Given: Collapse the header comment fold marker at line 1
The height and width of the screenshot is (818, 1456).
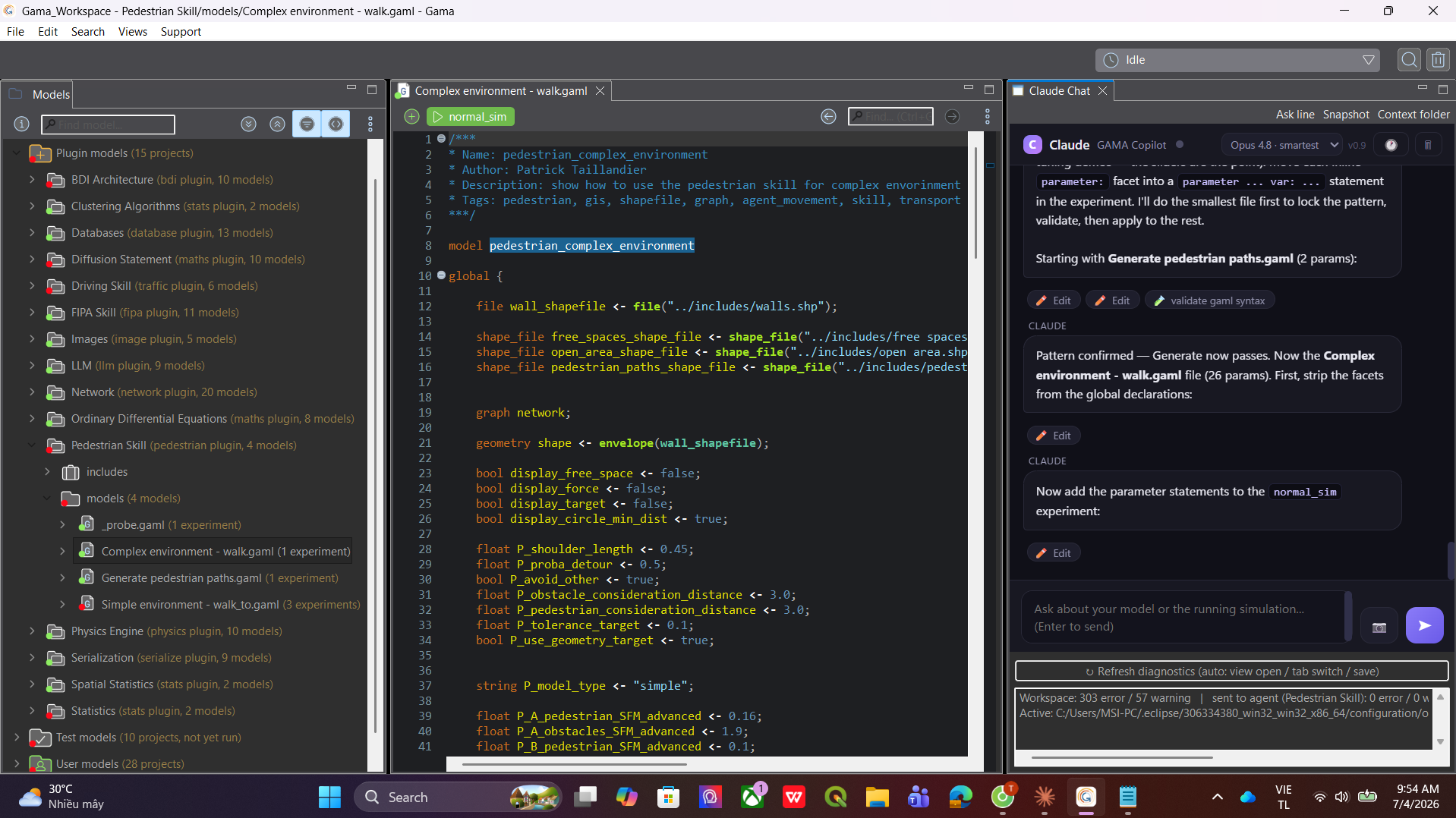Looking at the screenshot, I should click(x=441, y=139).
